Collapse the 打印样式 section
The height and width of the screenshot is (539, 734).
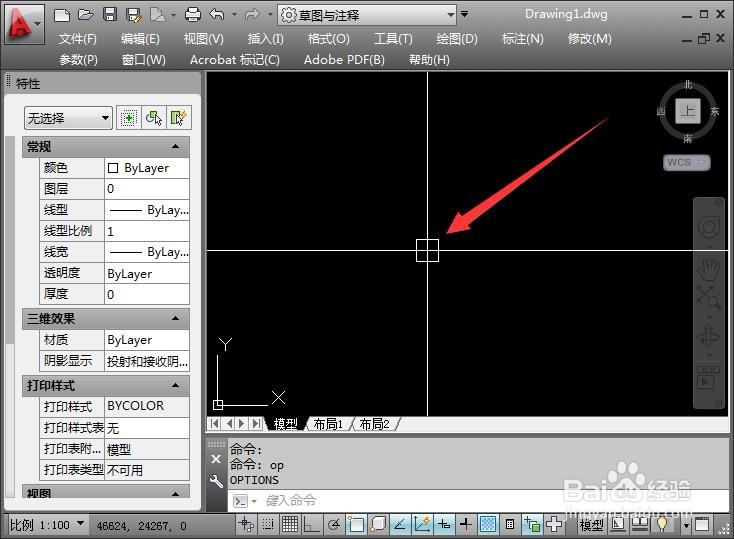click(176, 385)
